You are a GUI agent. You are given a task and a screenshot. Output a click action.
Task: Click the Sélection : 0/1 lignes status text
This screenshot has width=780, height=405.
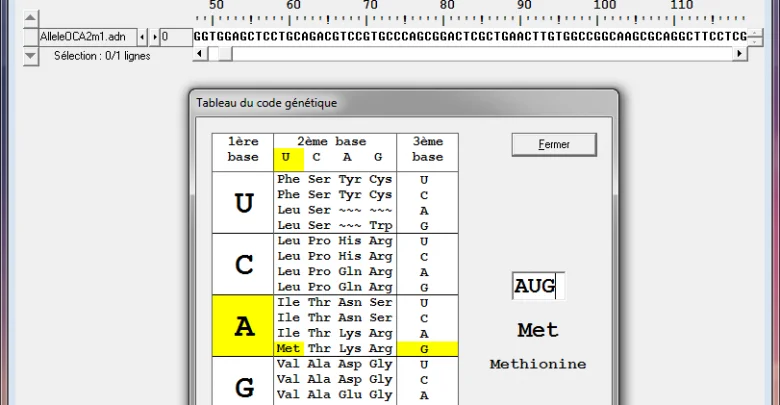coord(102,56)
